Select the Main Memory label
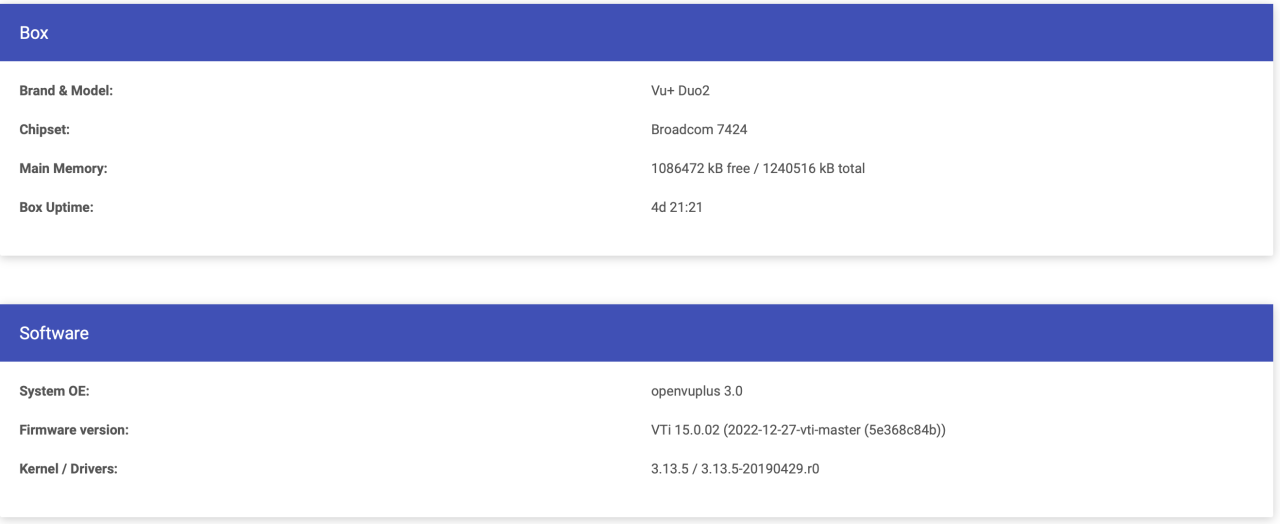 [63, 169]
